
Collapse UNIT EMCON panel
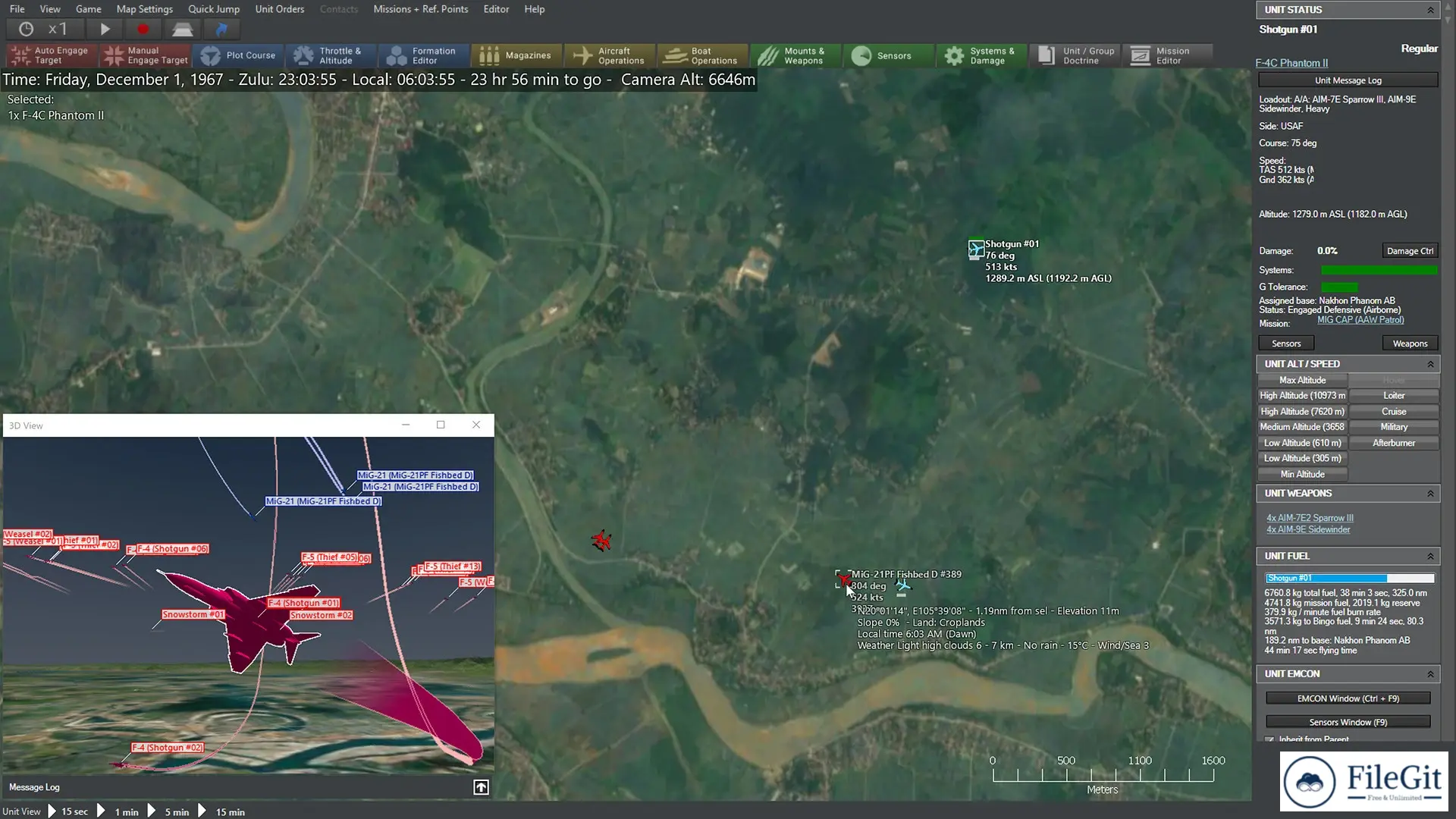[1430, 674]
